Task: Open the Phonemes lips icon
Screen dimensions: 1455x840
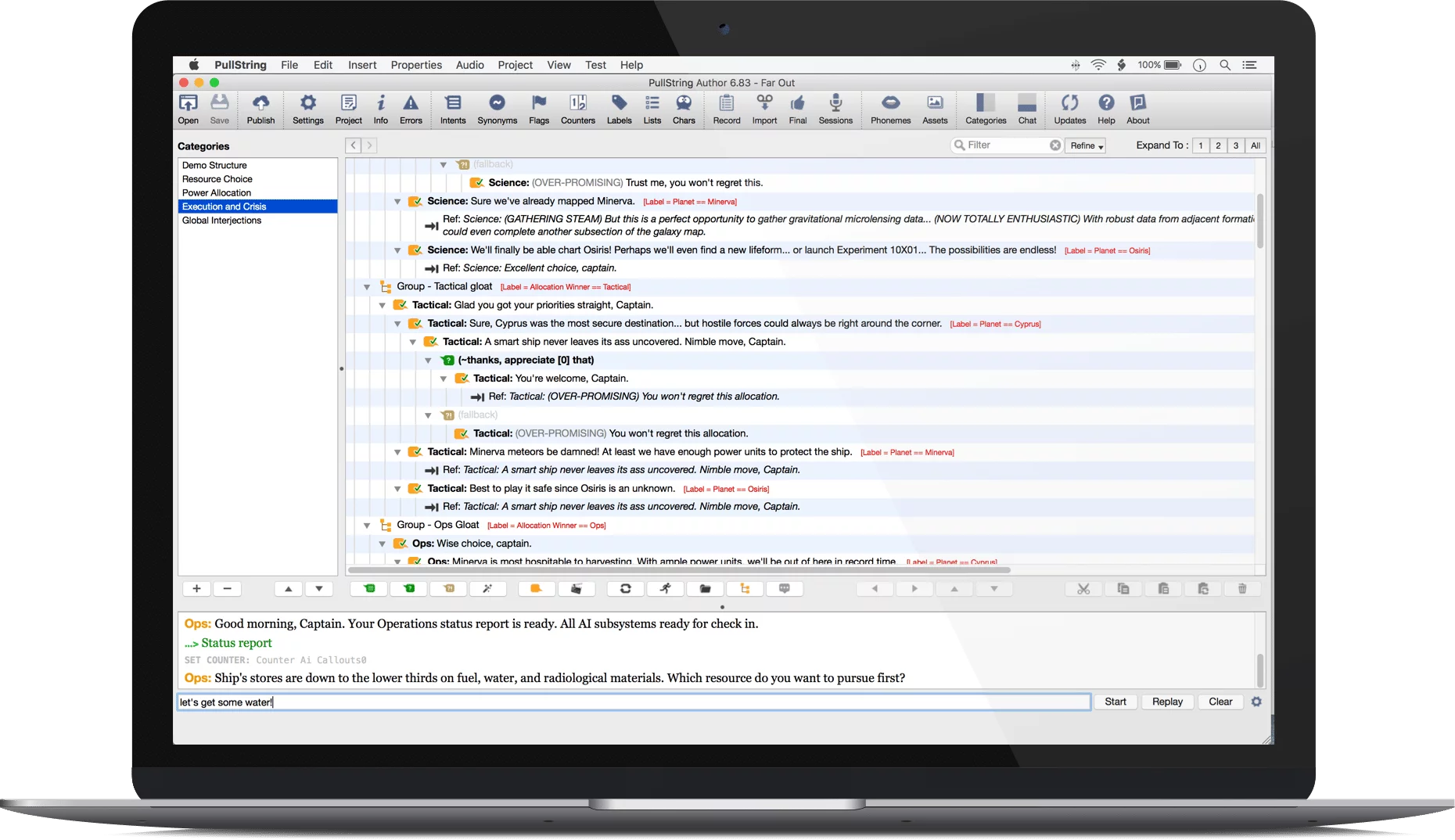Action: pyautogui.click(x=891, y=109)
